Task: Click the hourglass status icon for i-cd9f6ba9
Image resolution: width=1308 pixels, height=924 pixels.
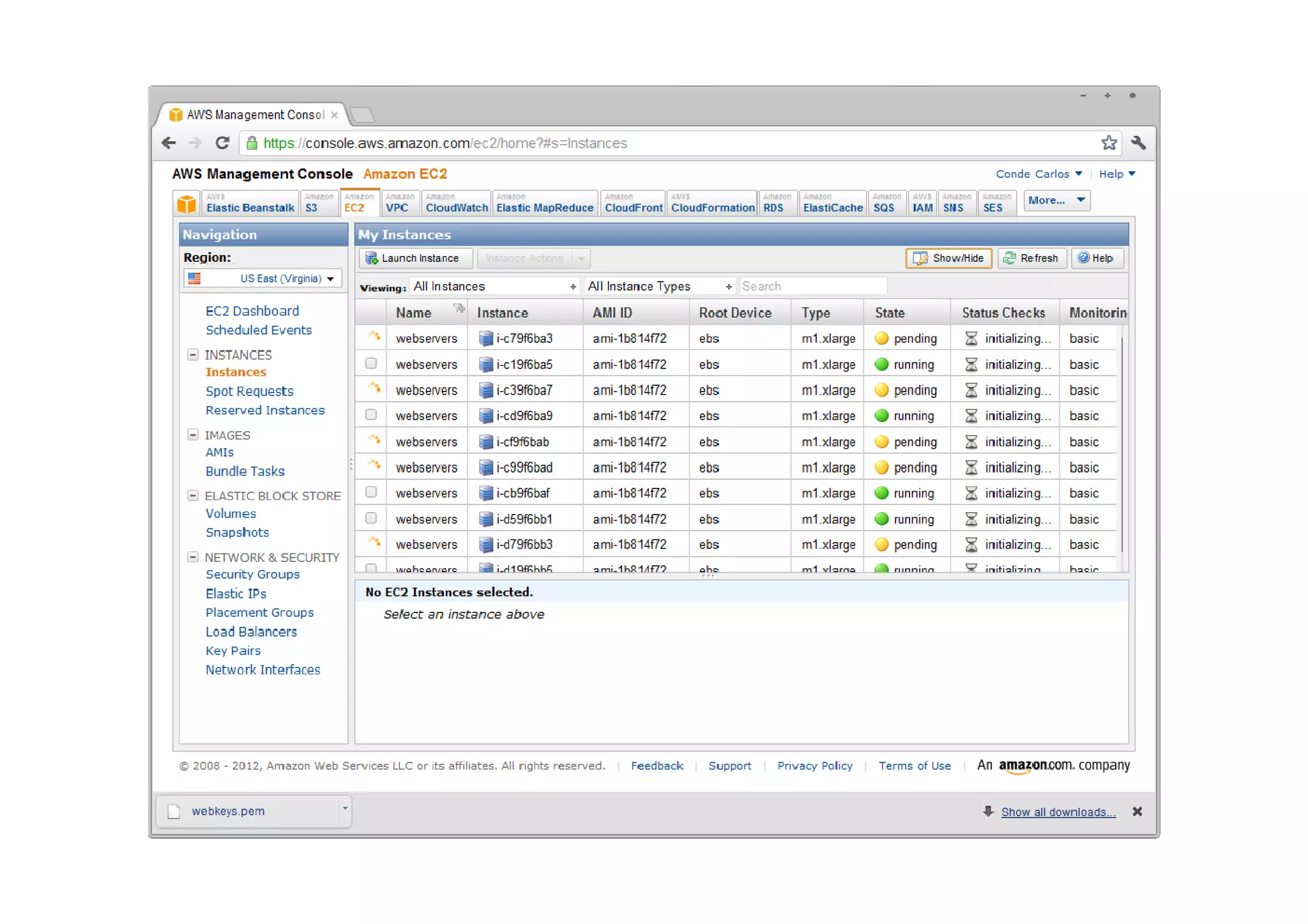Action: click(x=971, y=416)
